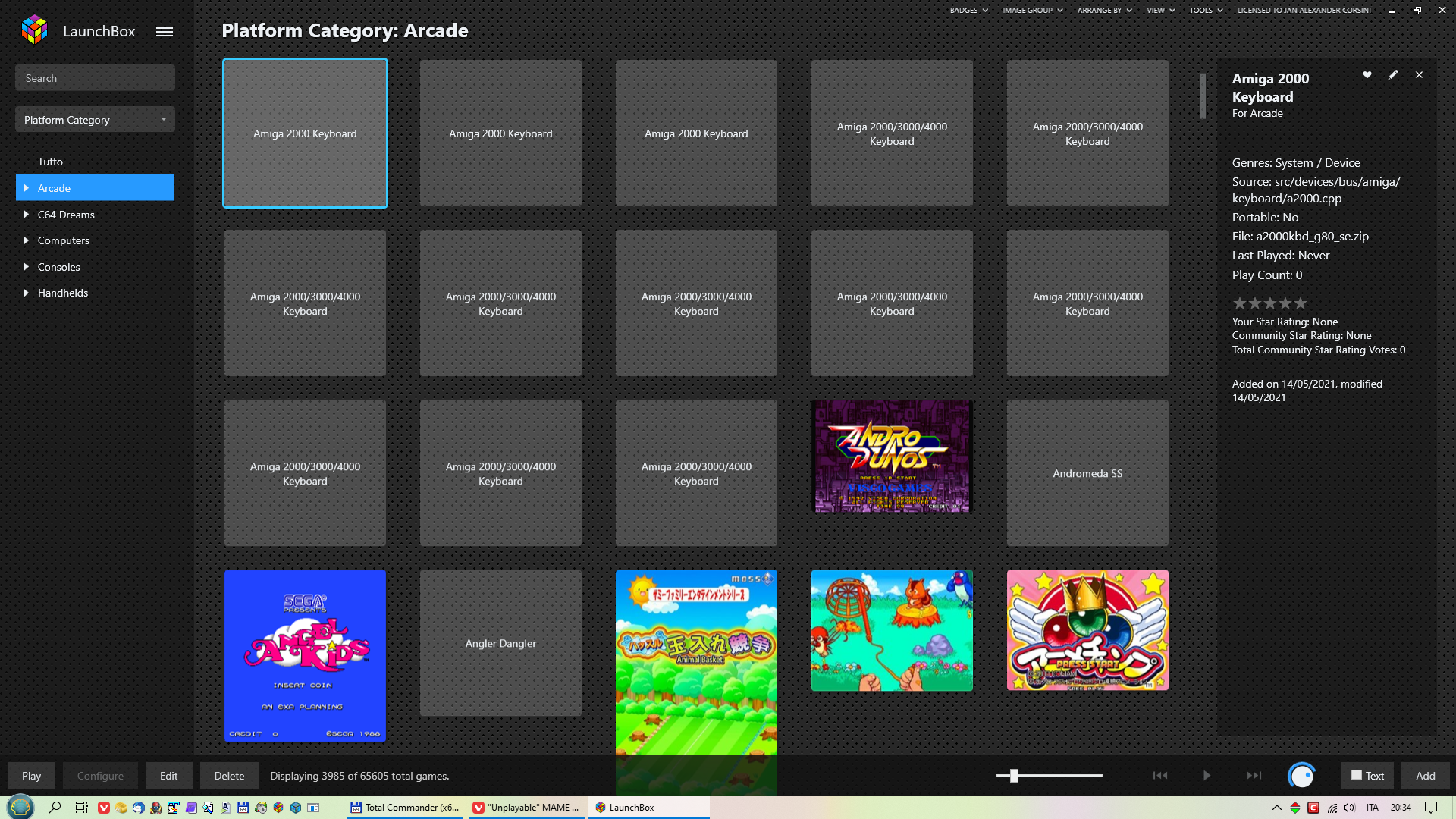Image resolution: width=1456 pixels, height=819 pixels.
Task: Select the Angel Kids game thumbnail
Action: tap(305, 655)
